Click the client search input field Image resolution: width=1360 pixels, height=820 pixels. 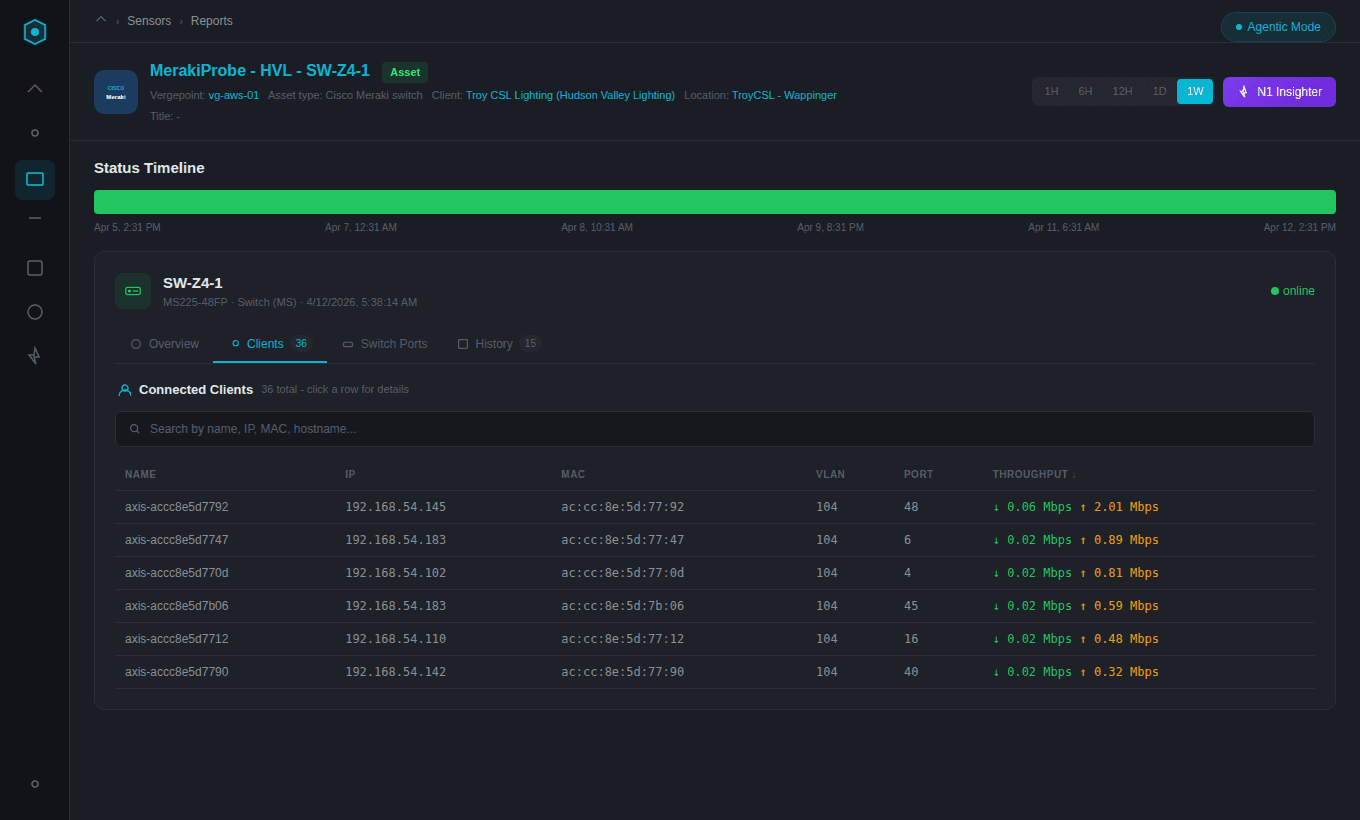(x=715, y=429)
